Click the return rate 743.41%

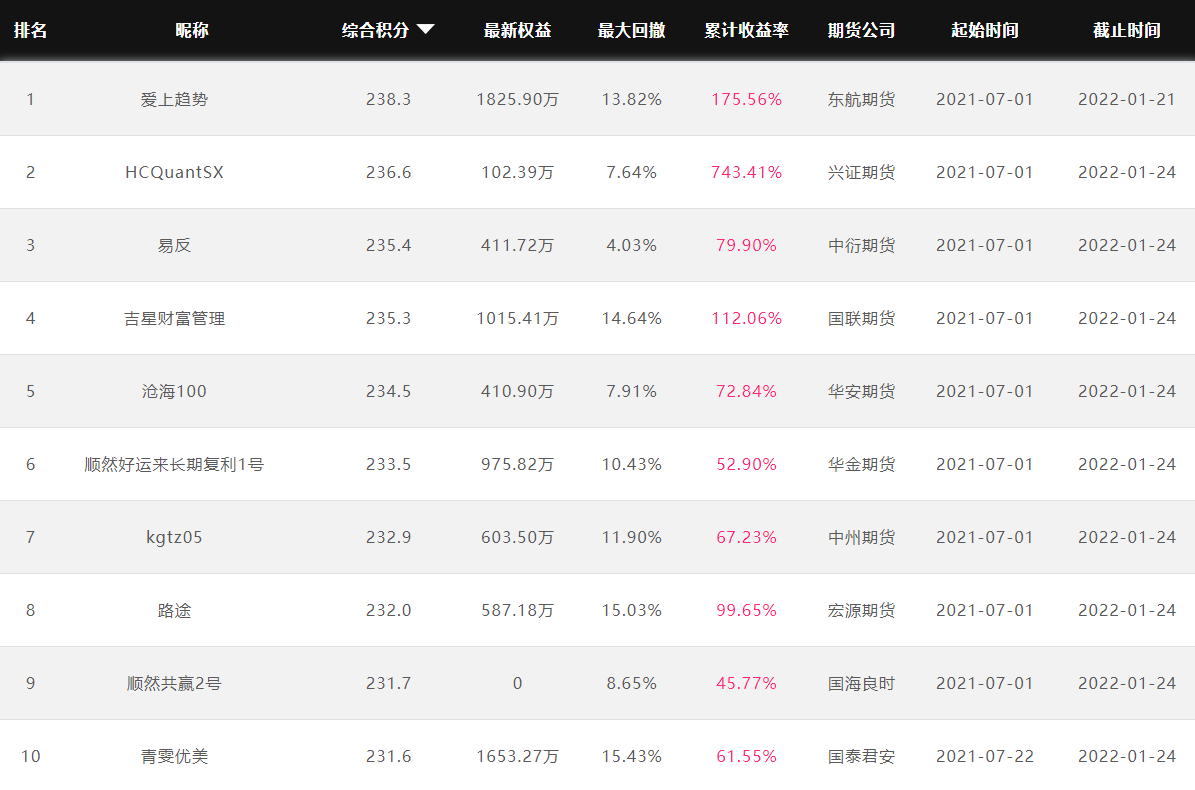point(746,172)
